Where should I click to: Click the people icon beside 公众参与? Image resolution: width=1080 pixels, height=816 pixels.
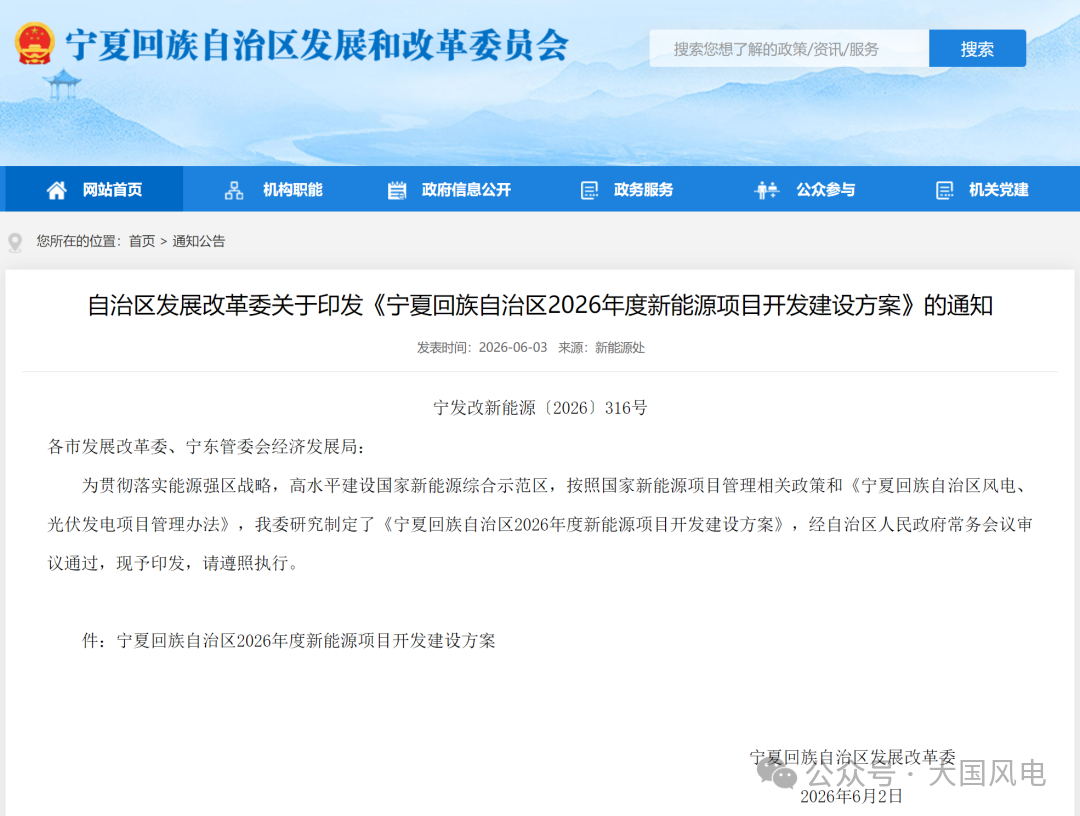(767, 190)
